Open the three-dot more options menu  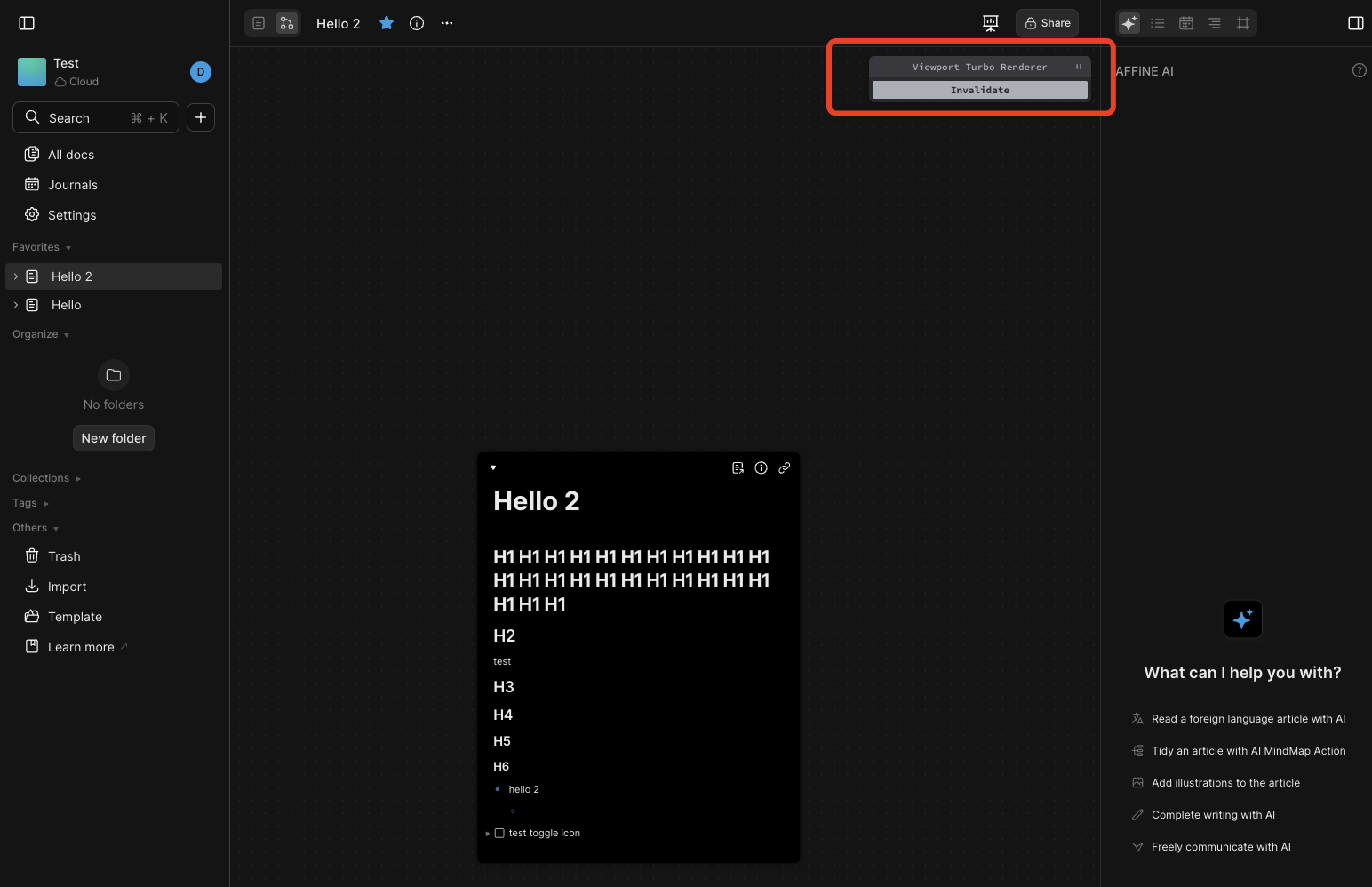(x=447, y=23)
